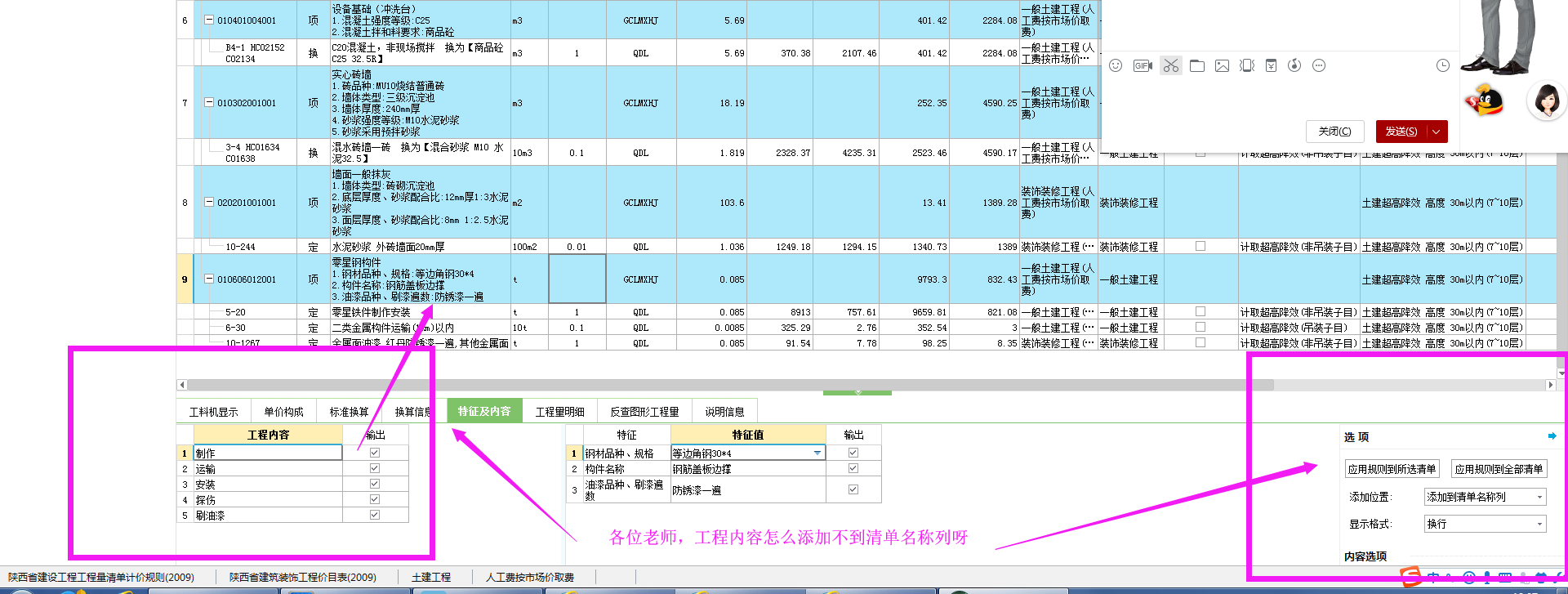
Task: Click the send picture icon
Action: tap(1222, 65)
